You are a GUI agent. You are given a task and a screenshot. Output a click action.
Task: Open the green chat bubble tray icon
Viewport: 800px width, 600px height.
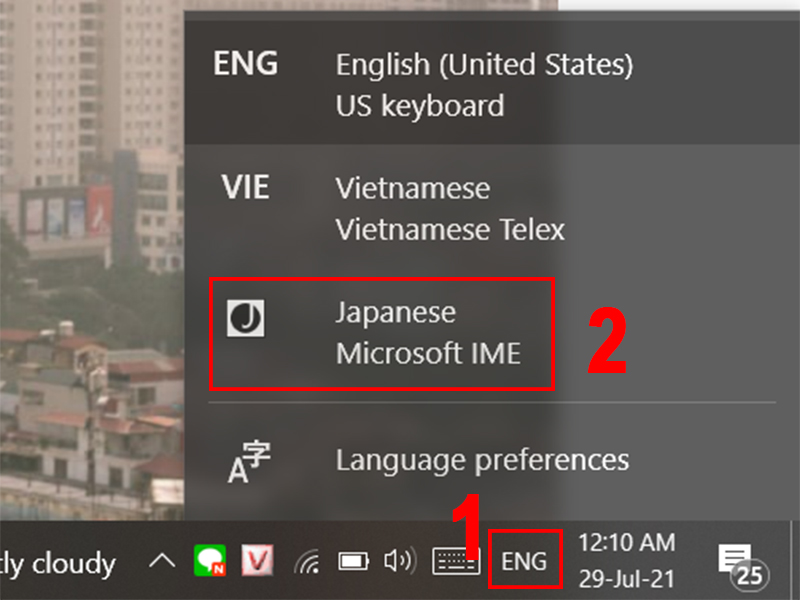click(210, 561)
